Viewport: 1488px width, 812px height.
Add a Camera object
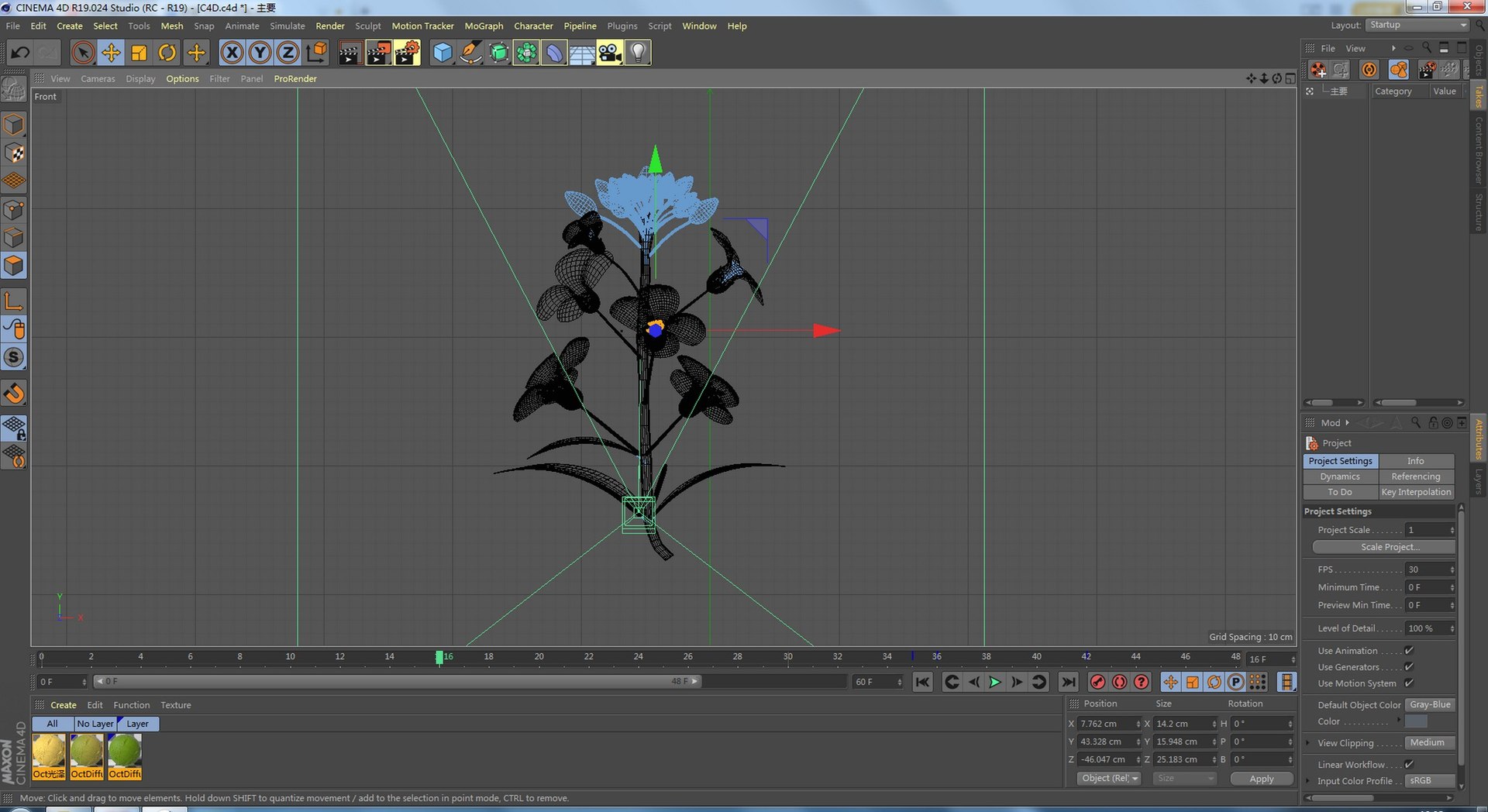pos(610,53)
